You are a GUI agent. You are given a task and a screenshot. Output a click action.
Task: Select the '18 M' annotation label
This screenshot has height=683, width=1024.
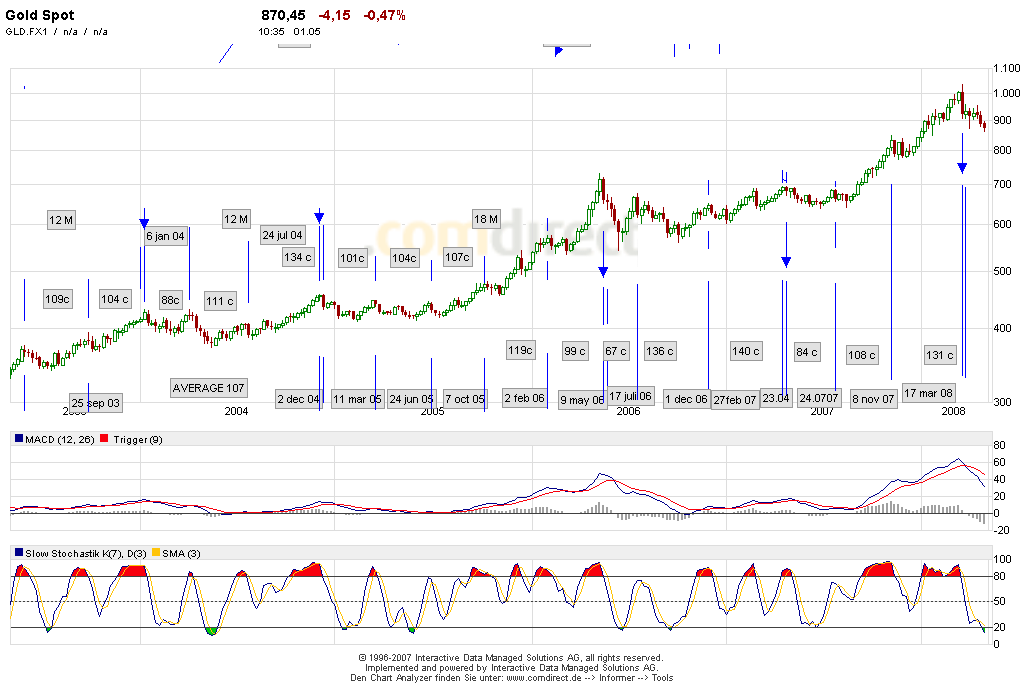click(486, 220)
